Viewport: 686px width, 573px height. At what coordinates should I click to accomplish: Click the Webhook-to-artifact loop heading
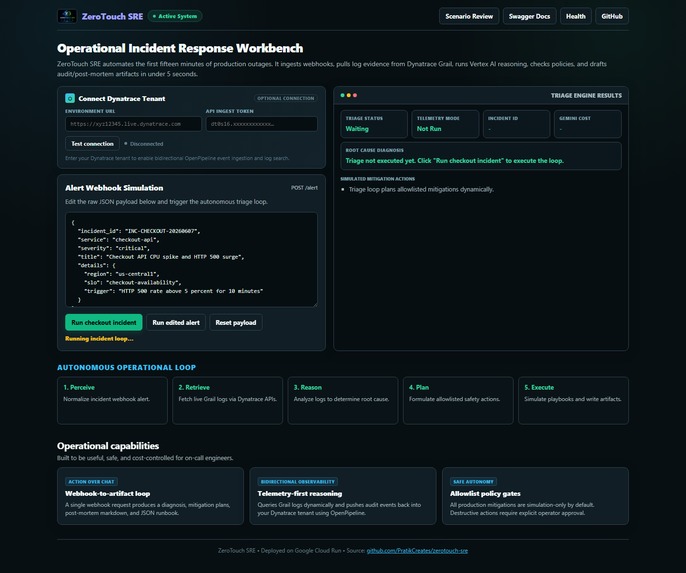(x=108, y=493)
